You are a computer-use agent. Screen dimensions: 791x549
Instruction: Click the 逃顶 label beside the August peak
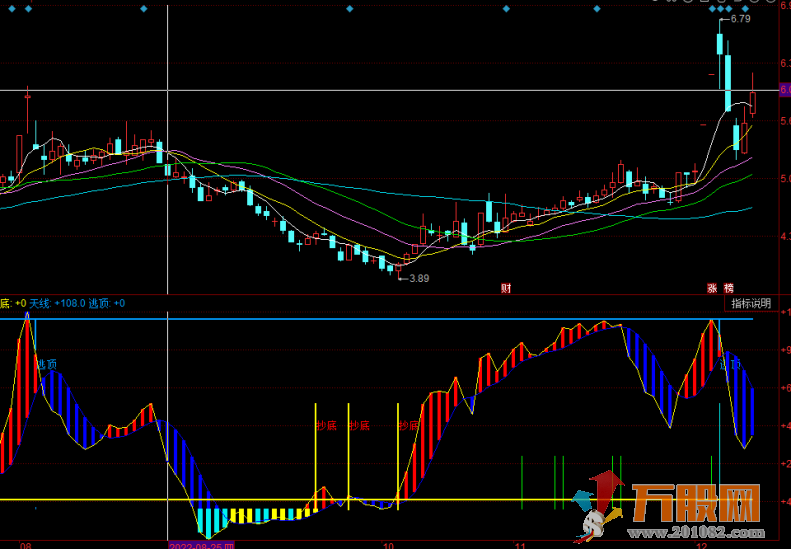tap(47, 364)
